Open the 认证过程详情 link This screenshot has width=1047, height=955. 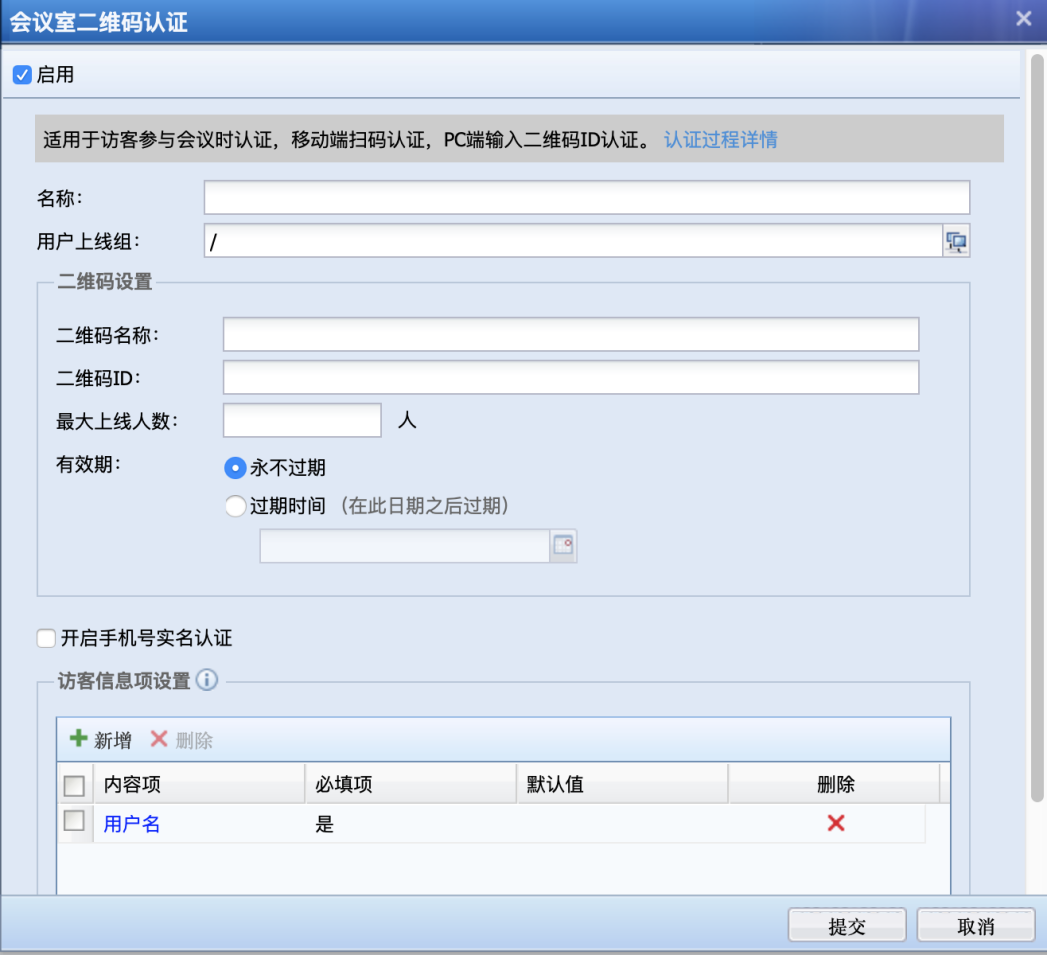(x=720, y=139)
